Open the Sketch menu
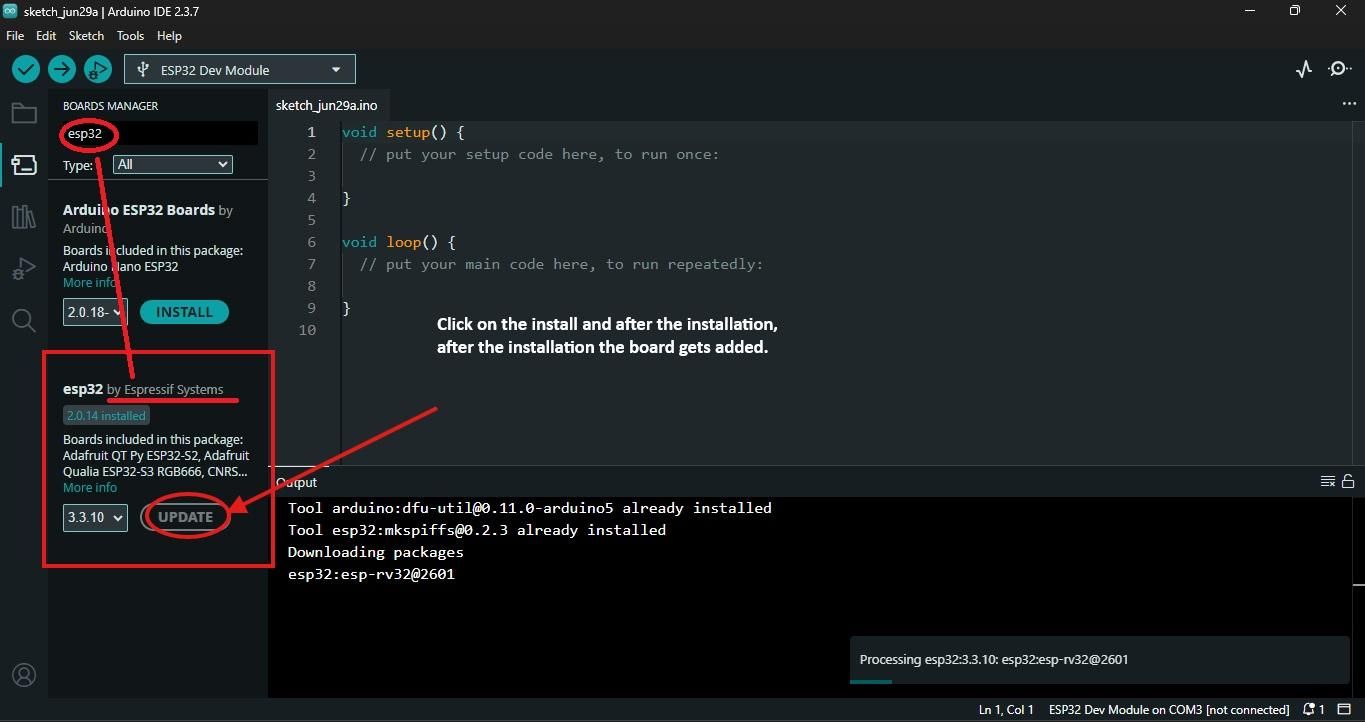 [x=86, y=35]
